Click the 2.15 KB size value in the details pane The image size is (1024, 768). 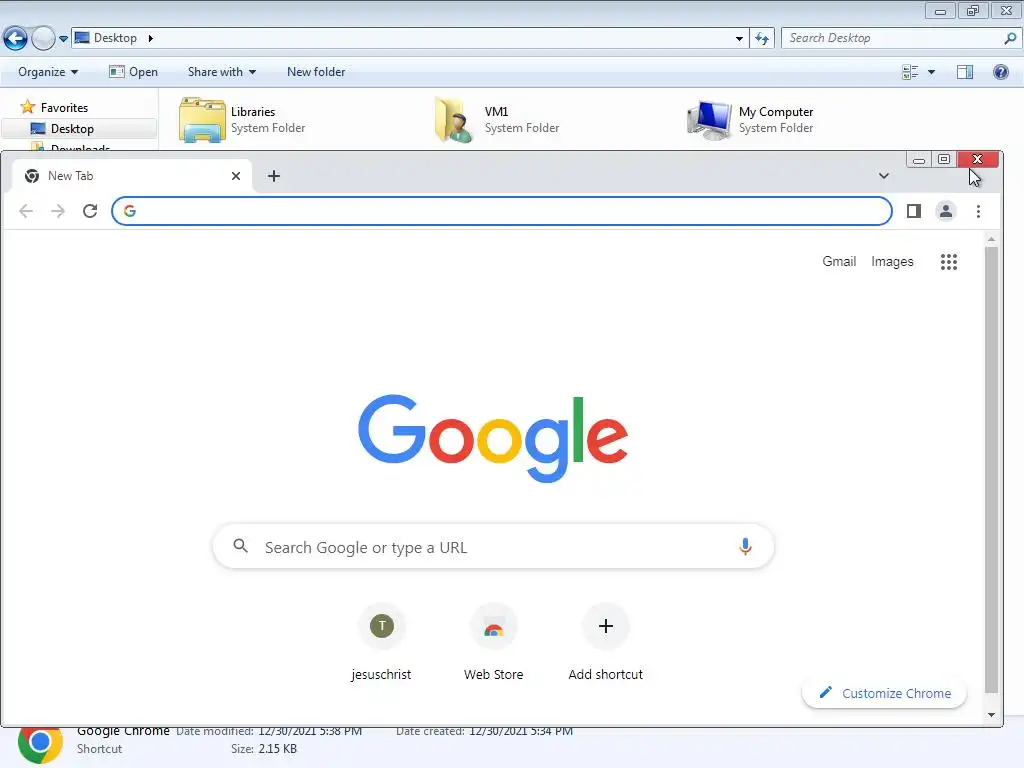point(278,748)
